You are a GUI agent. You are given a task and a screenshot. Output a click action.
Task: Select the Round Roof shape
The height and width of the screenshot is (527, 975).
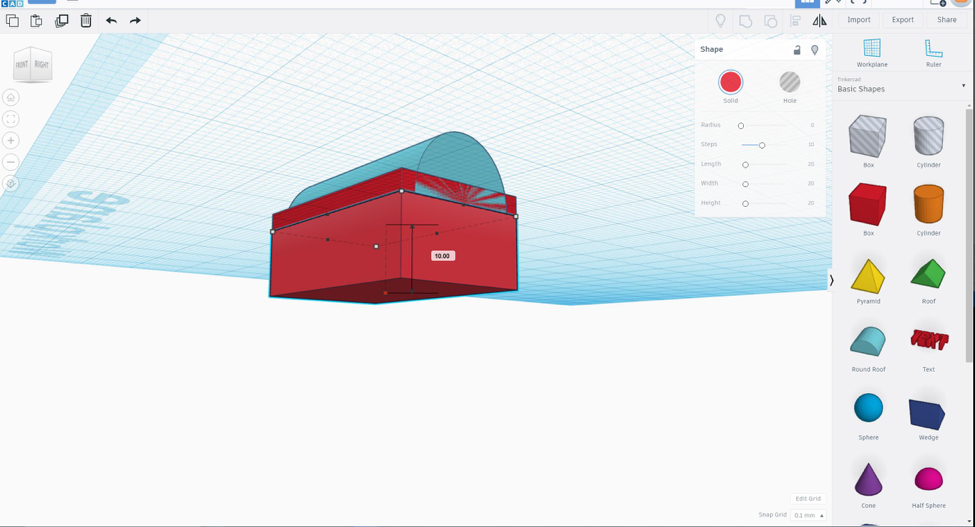[868, 341]
